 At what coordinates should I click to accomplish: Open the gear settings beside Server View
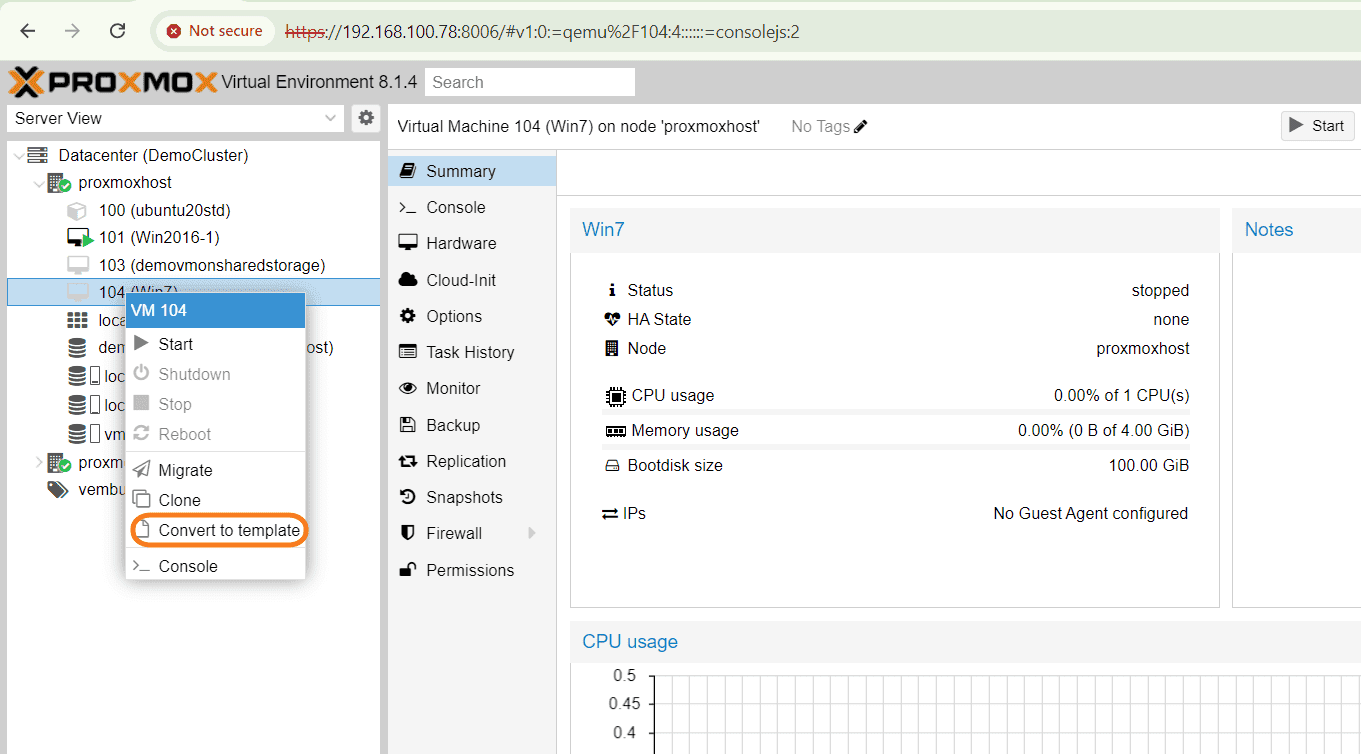(366, 118)
